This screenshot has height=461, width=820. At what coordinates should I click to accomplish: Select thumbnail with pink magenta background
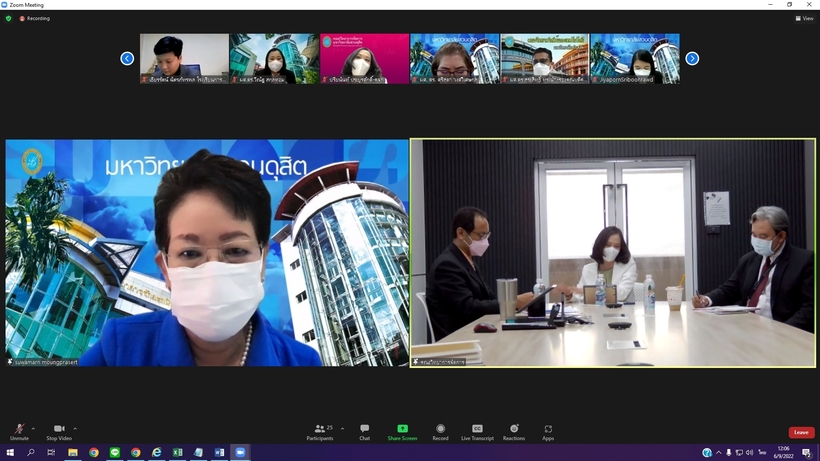365,59
